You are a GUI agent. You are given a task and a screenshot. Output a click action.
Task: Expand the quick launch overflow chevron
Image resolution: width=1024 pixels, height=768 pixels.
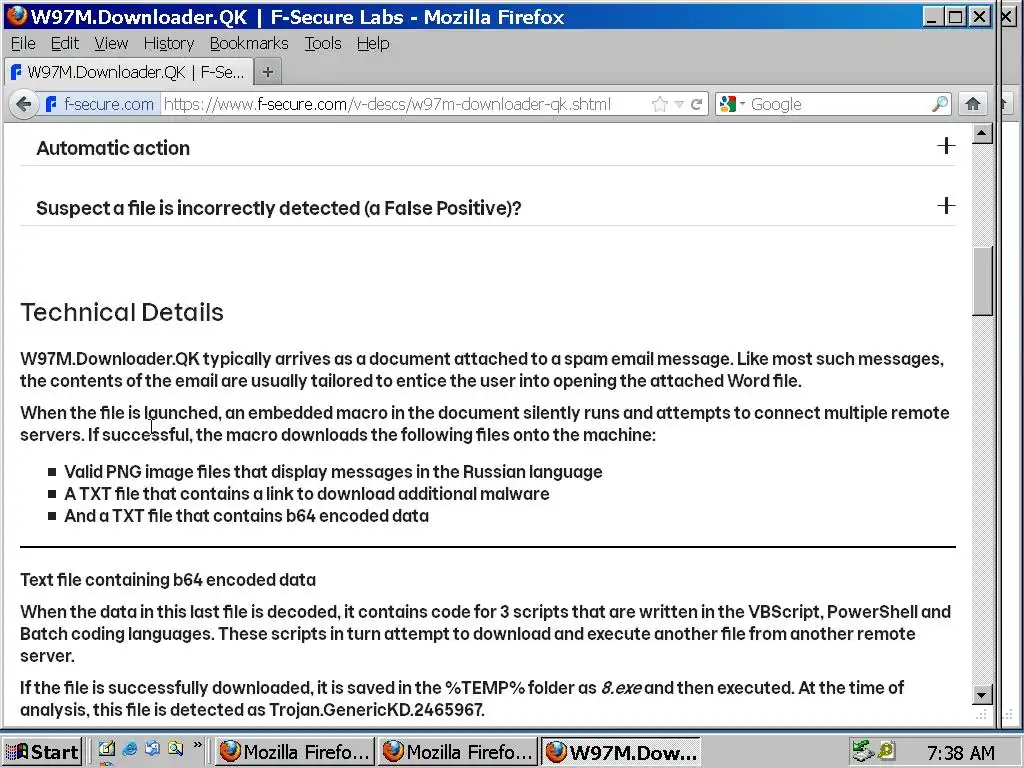pyautogui.click(x=198, y=746)
